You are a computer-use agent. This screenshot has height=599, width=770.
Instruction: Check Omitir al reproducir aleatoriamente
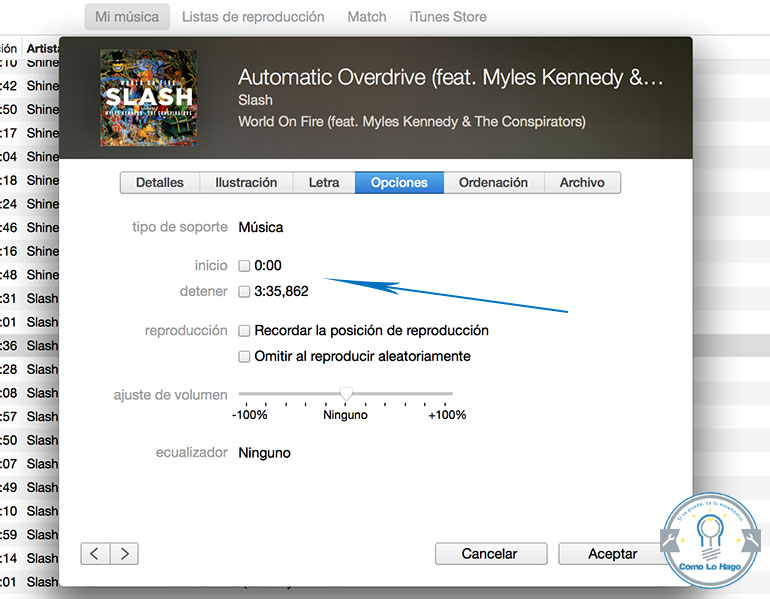point(244,356)
